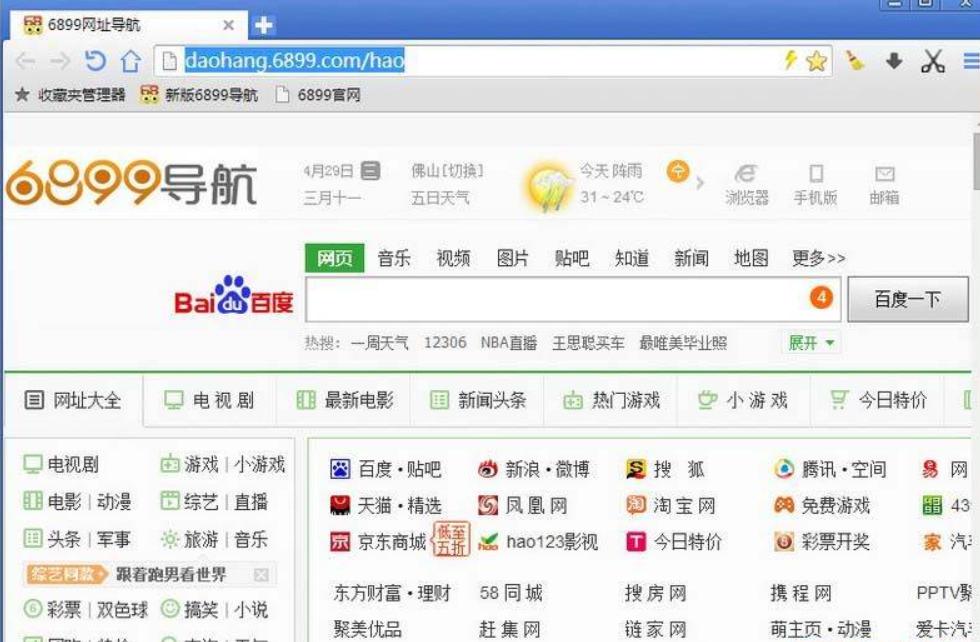Open 新浪·微博 site link

[533, 469]
